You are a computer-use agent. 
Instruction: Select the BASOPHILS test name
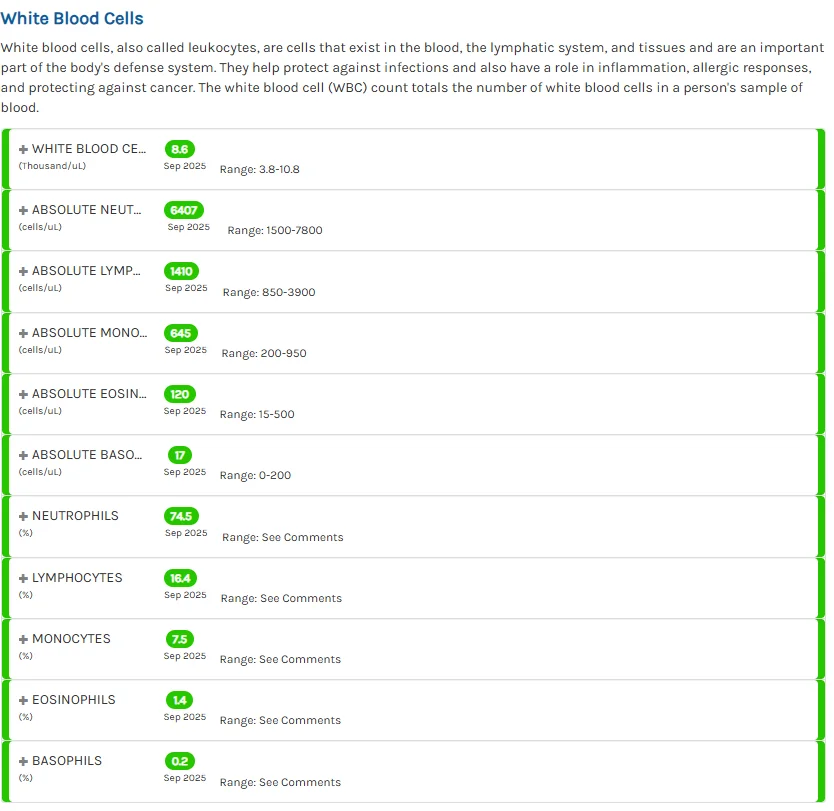pos(66,761)
